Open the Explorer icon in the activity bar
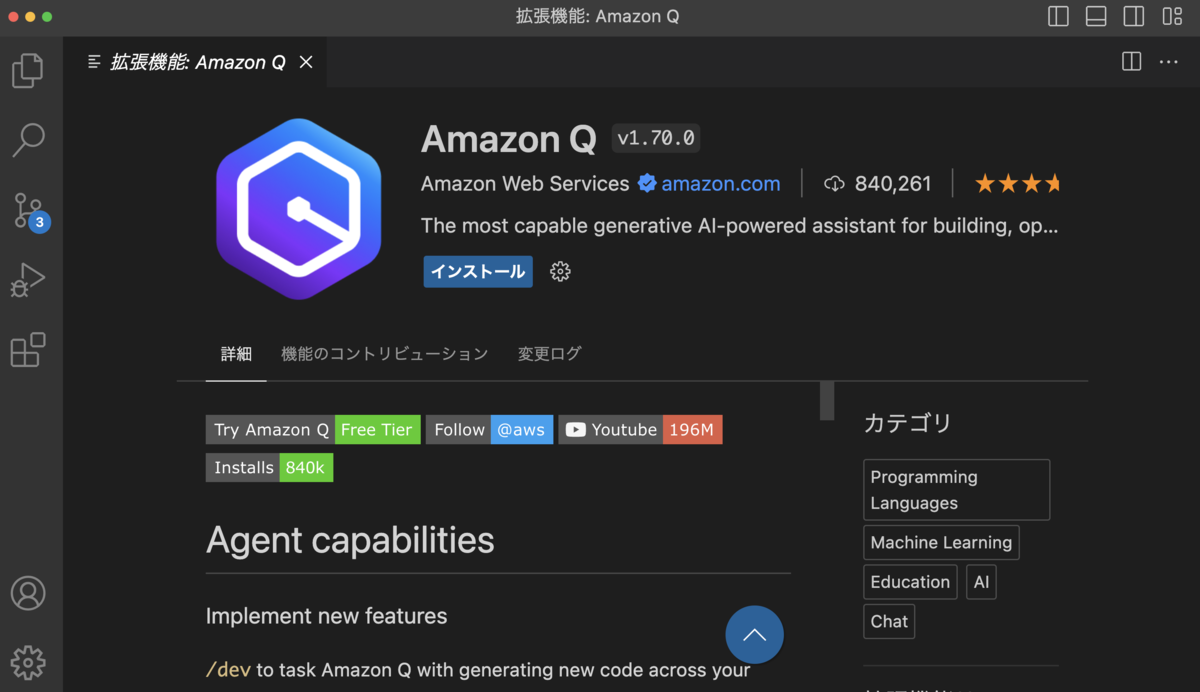The width and height of the screenshot is (1200, 692). click(28, 70)
